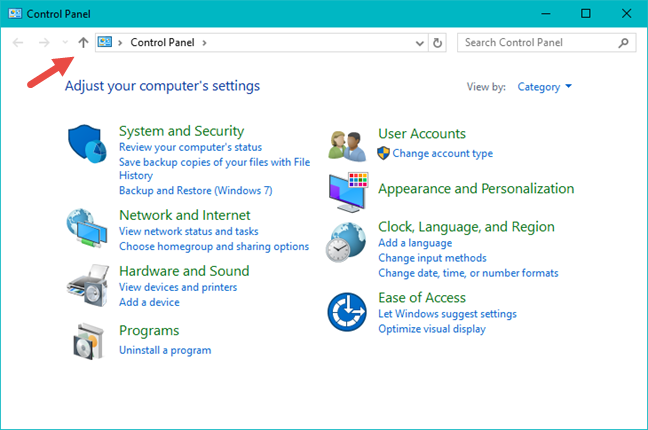Open the Hardware and Sound printer icon
The height and width of the screenshot is (430, 648).
point(89,285)
